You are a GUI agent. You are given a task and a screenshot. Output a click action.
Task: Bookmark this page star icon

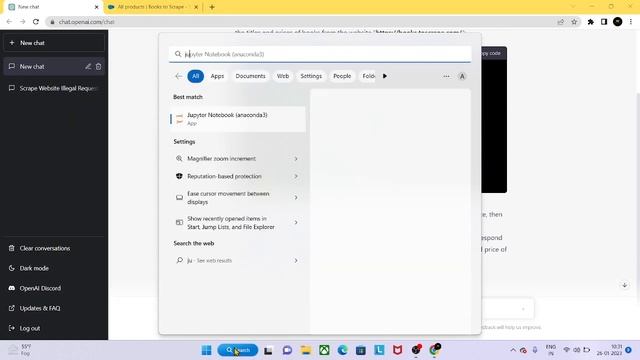574,22
